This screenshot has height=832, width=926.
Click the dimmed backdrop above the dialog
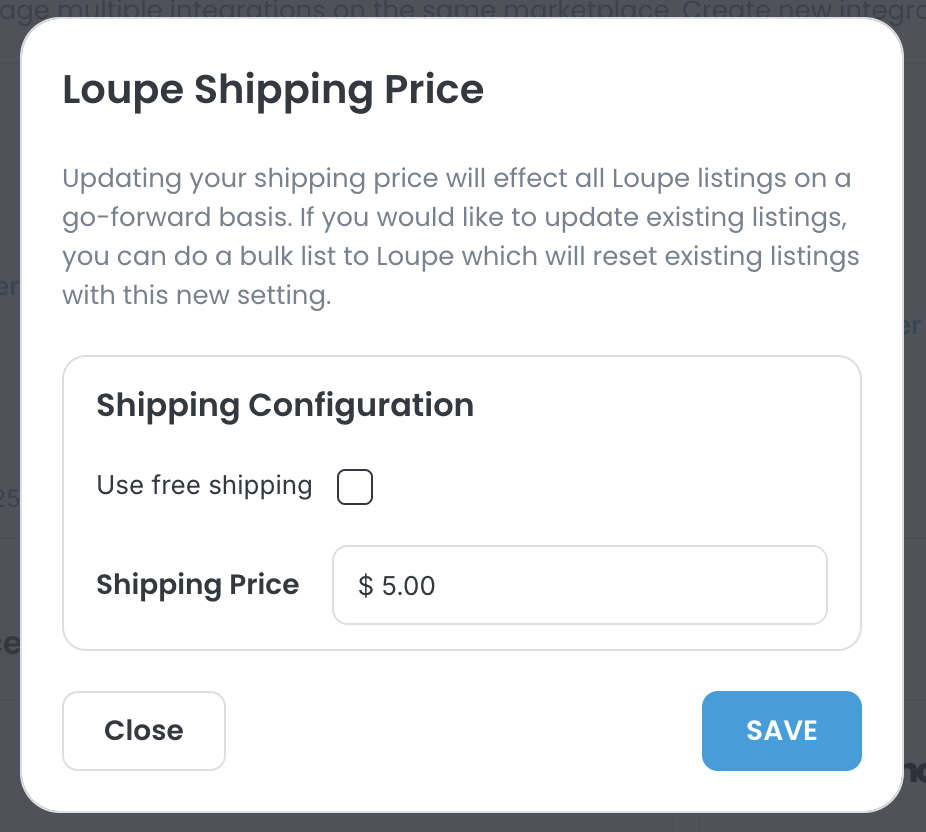point(460,8)
